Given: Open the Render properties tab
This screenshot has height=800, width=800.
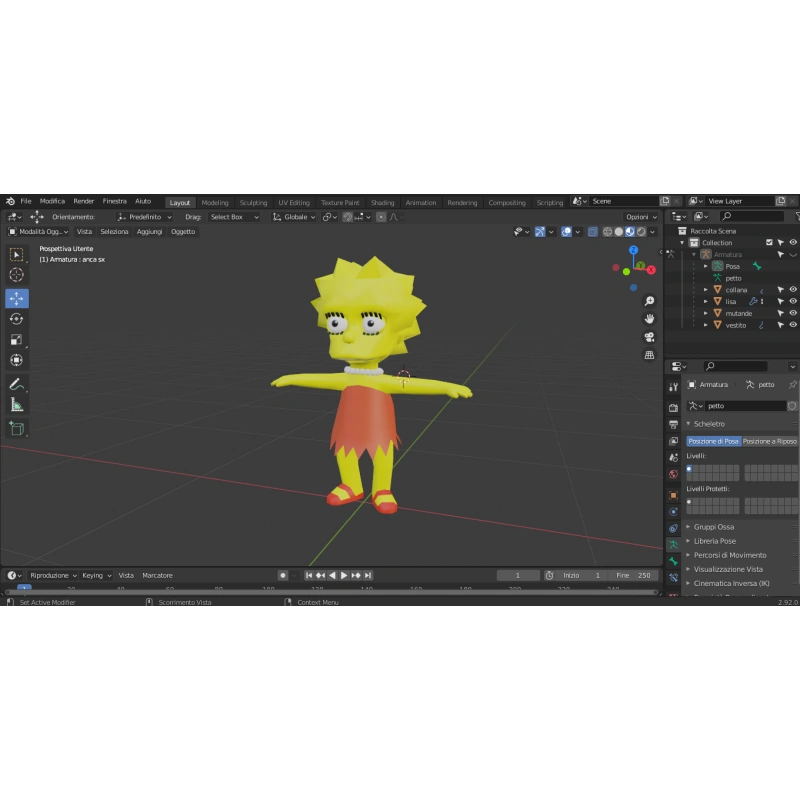Looking at the screenshot, I should (x=673, y=407).
